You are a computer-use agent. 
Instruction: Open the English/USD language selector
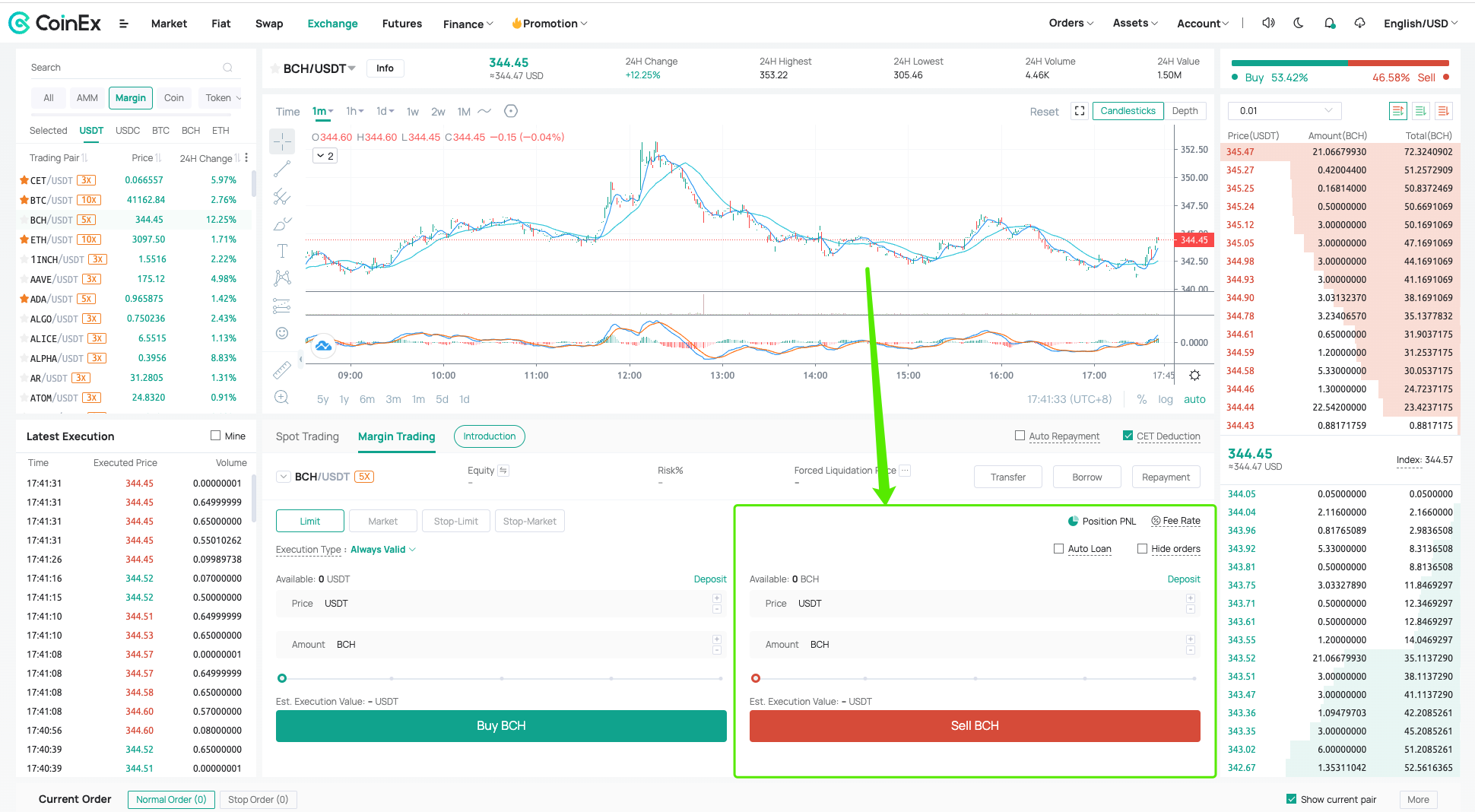[1420, 24]
